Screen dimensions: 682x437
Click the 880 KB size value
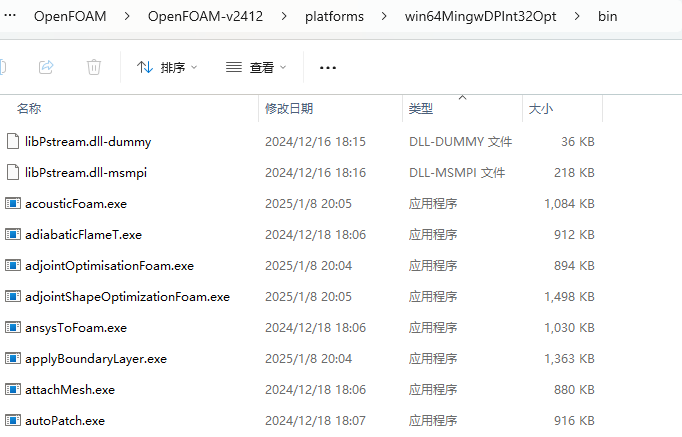click(x=574, y=390)
